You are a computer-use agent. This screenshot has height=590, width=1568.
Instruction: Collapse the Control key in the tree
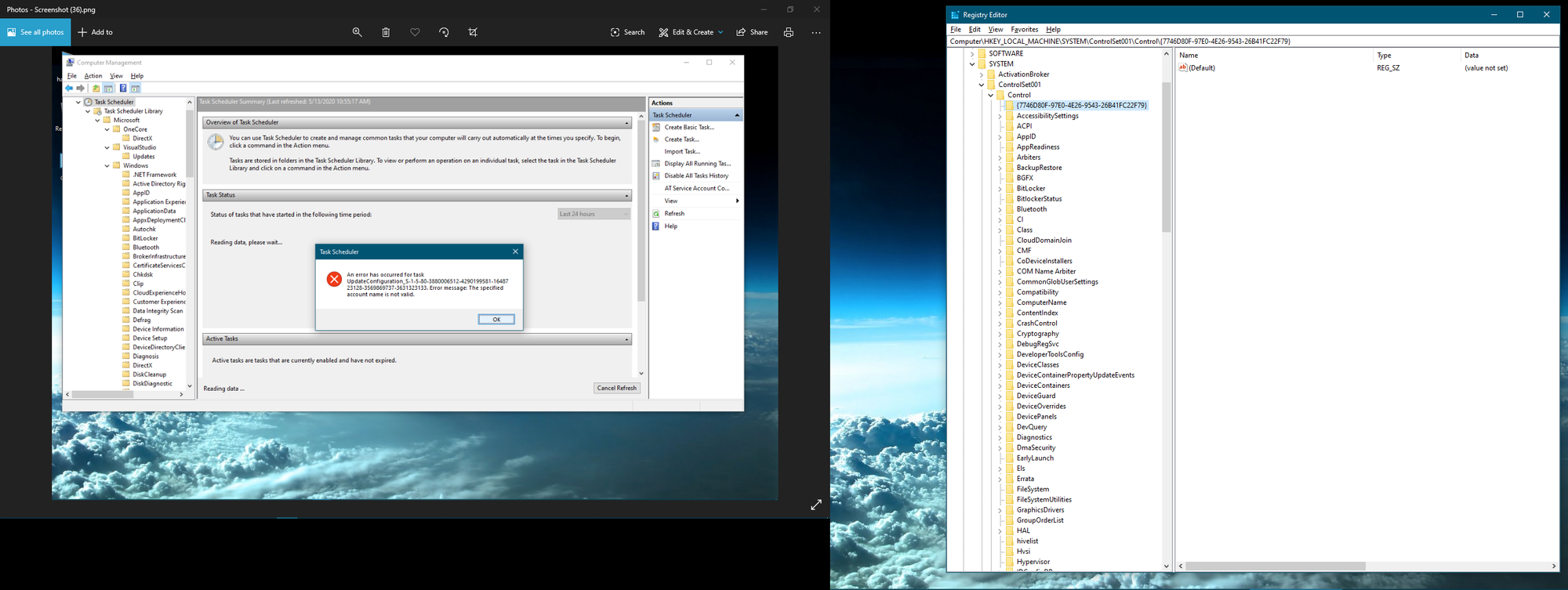point(991,95)
